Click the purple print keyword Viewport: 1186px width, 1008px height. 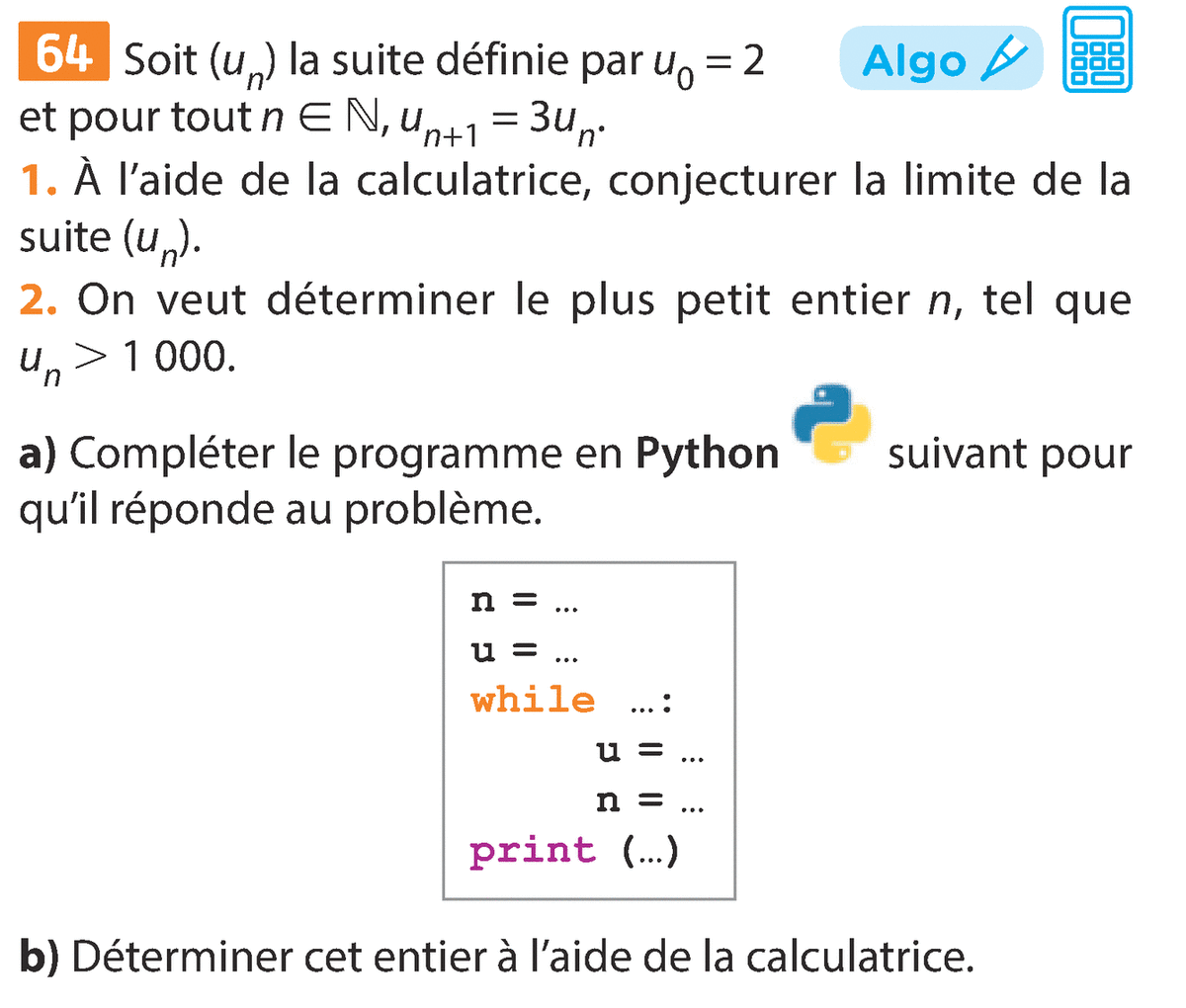coord(533,850)
